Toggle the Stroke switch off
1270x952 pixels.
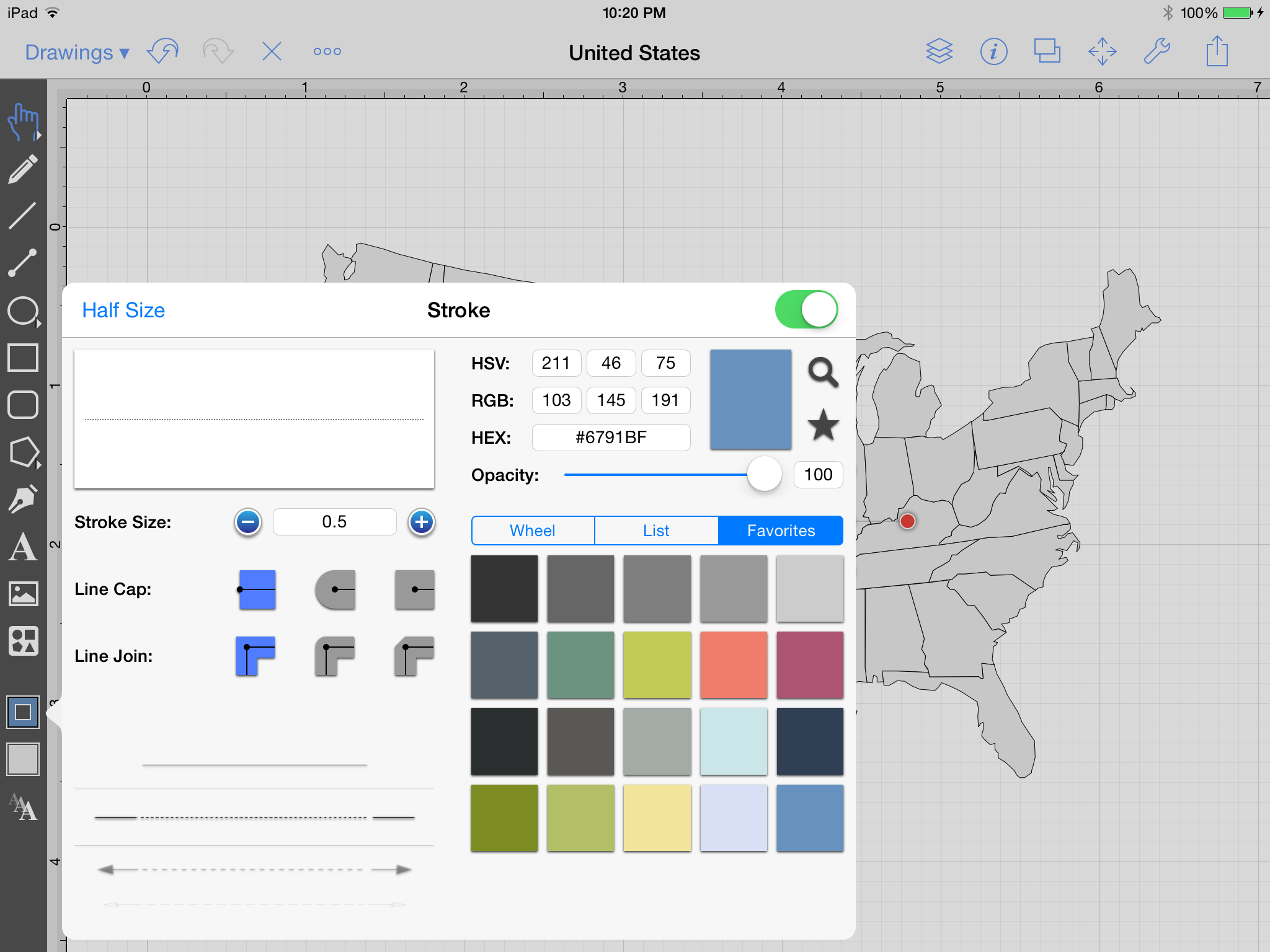806,310
